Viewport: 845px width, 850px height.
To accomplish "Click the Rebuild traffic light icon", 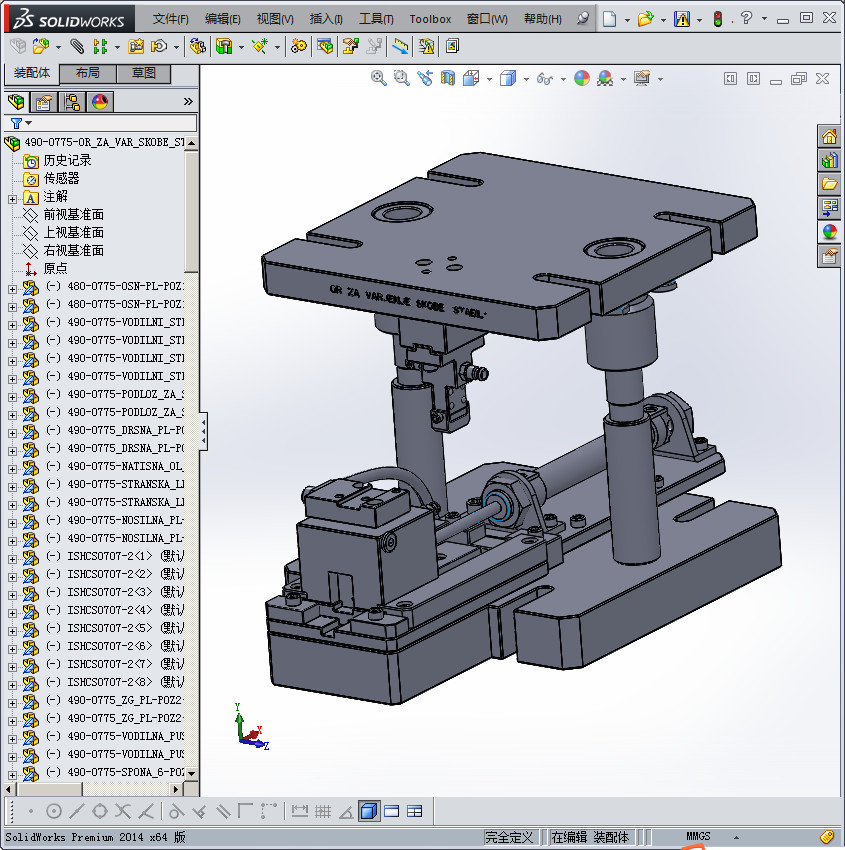I will 717,18.
